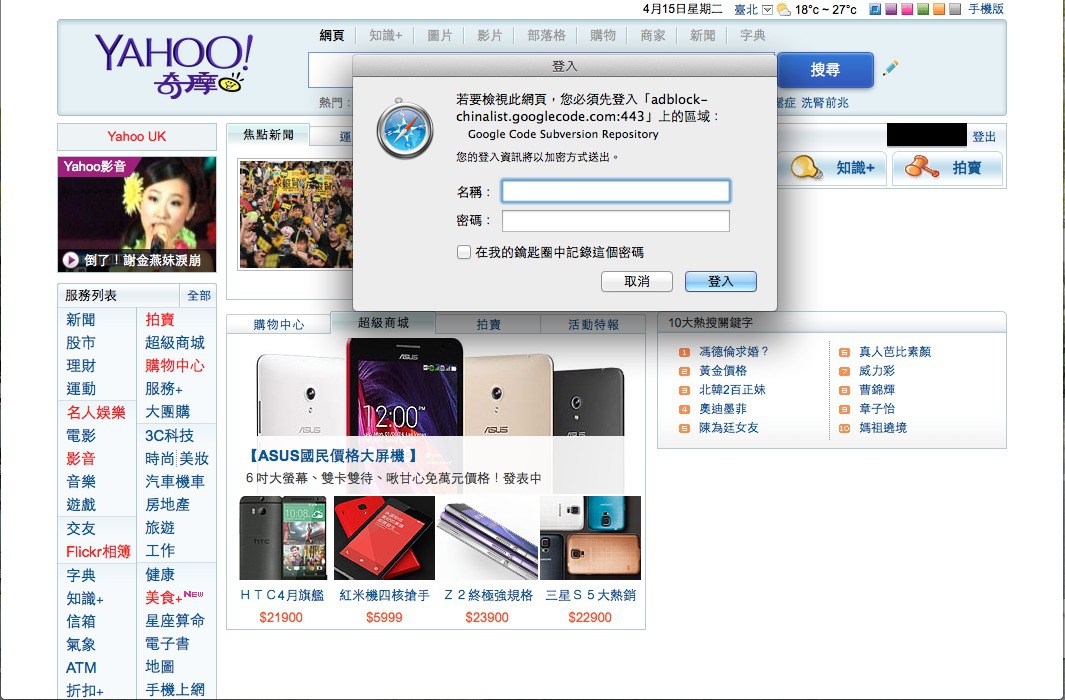Image resolution: width=1065 pixels, height=700 pixels.
Task: Open 電子書 in the service list
Action: (x=168, y=644)
